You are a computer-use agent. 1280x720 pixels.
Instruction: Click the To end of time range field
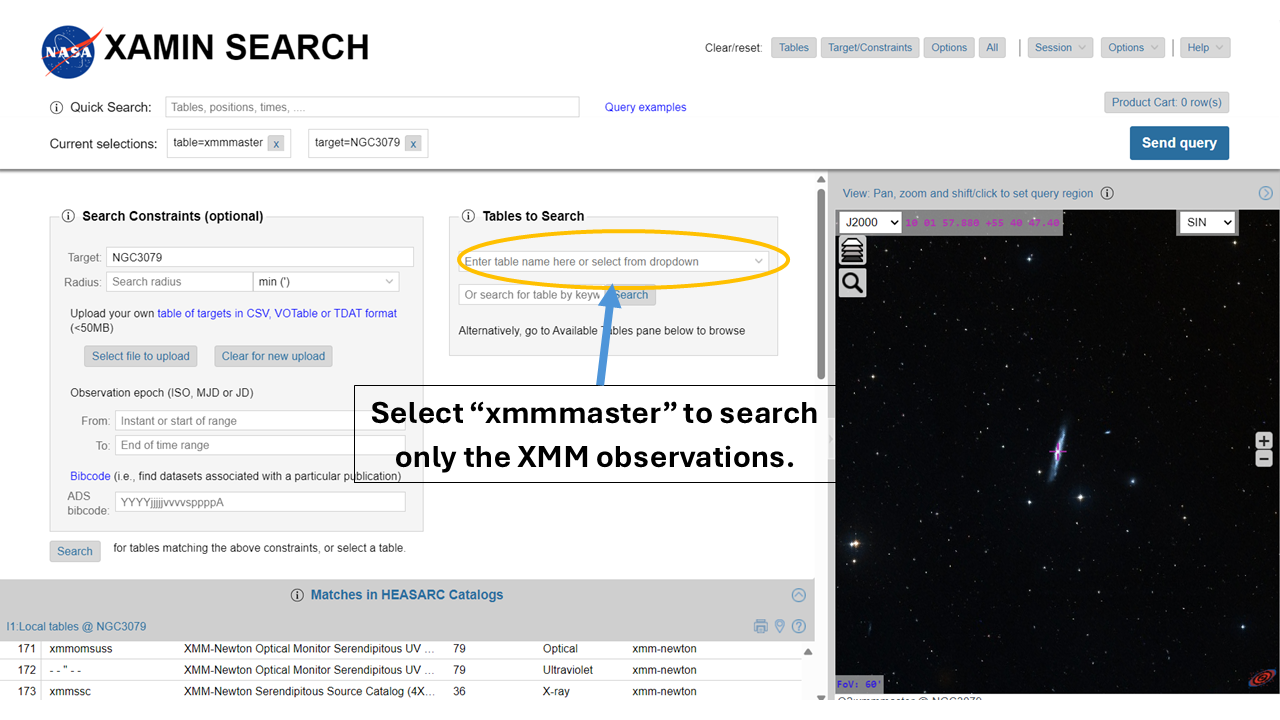260,445
